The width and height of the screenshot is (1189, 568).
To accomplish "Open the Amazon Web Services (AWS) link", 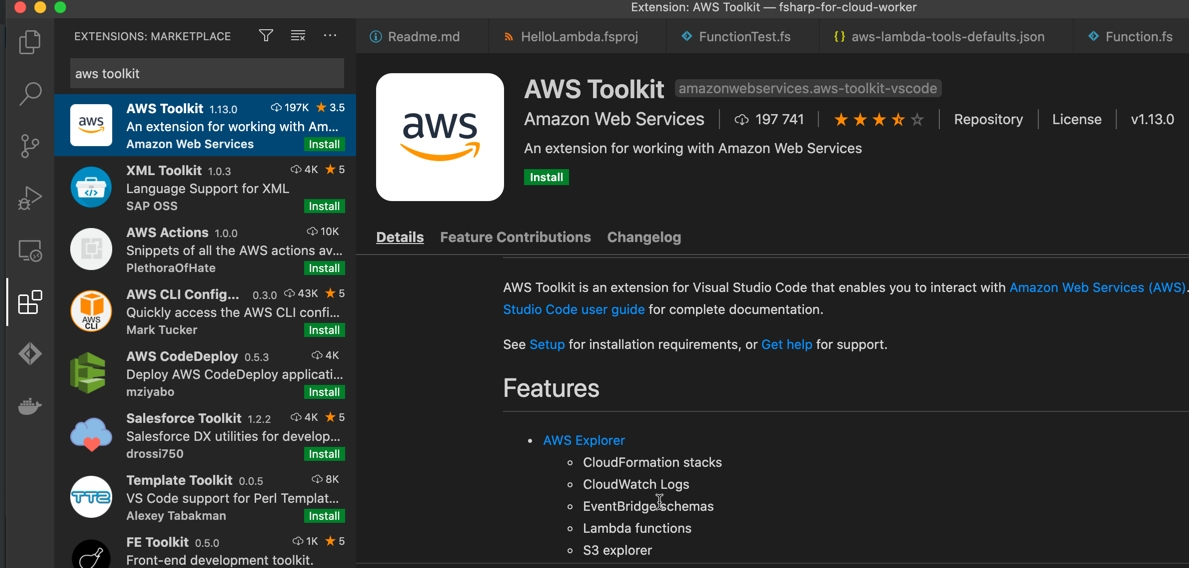I will (x=1096, y=287).
